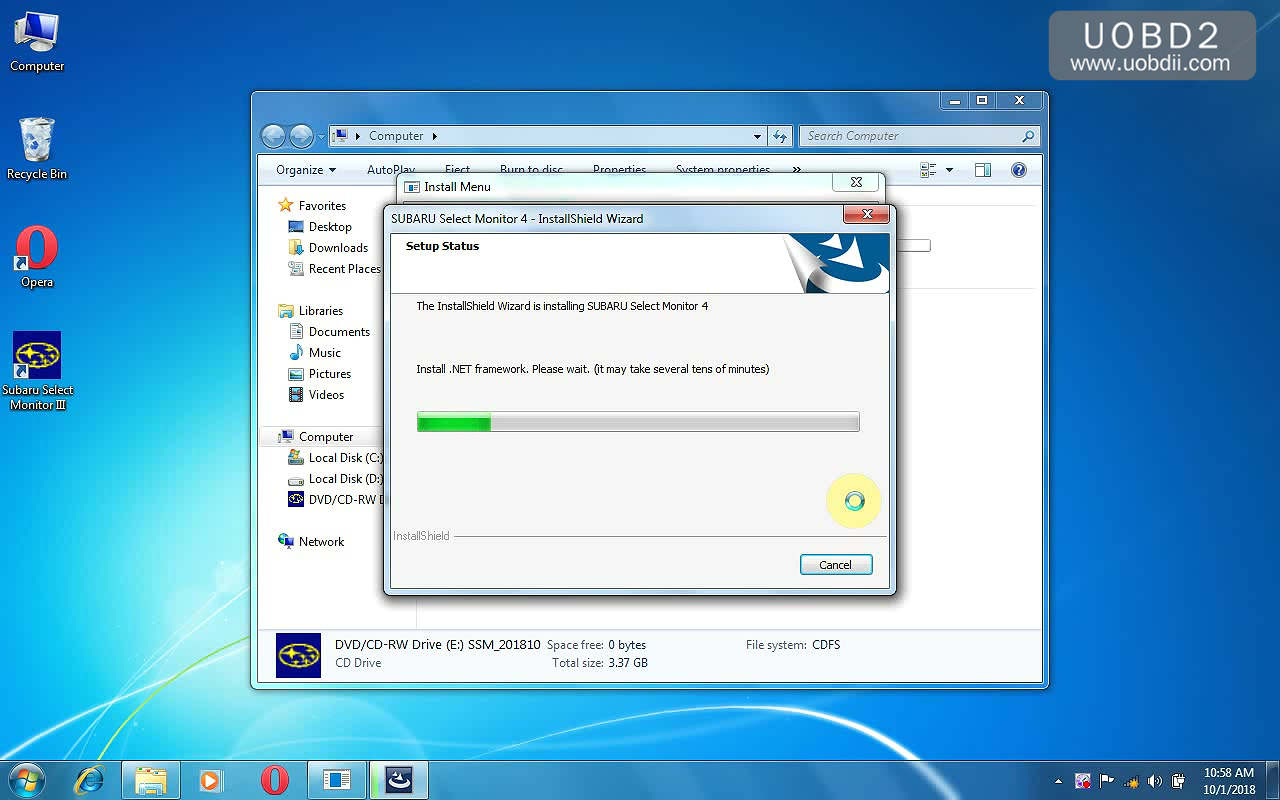This screenshot has height=800, width=1280.
Task: Open the Opera desktop shortcut
Action: tap(37, 248)
